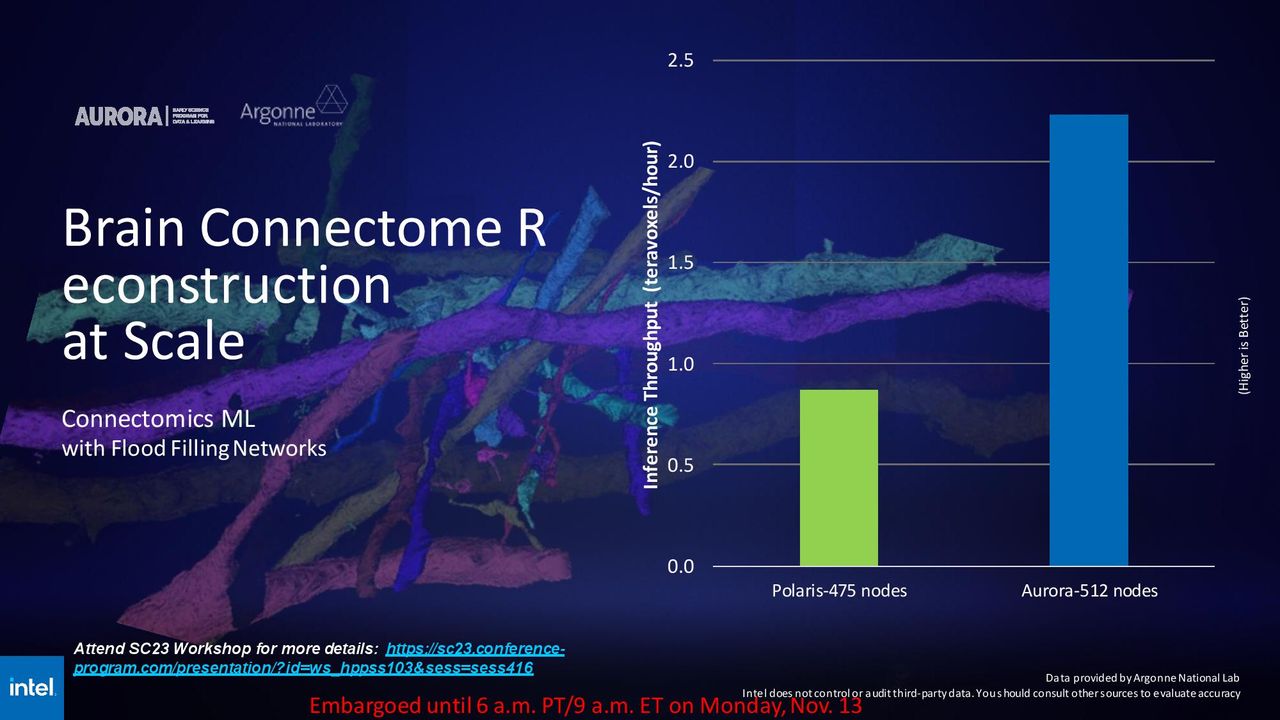
Task: Click the "Brain Connectome R" title line
Action: click(x=305, y=229)
